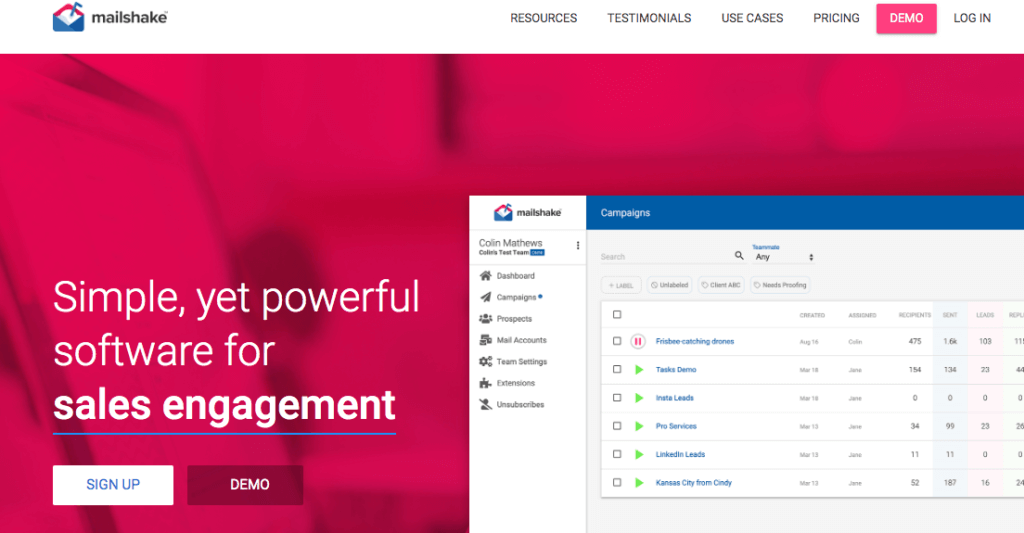Sort by the Recipients column header
1024x533 pixels.
click(x=914, y=315)
